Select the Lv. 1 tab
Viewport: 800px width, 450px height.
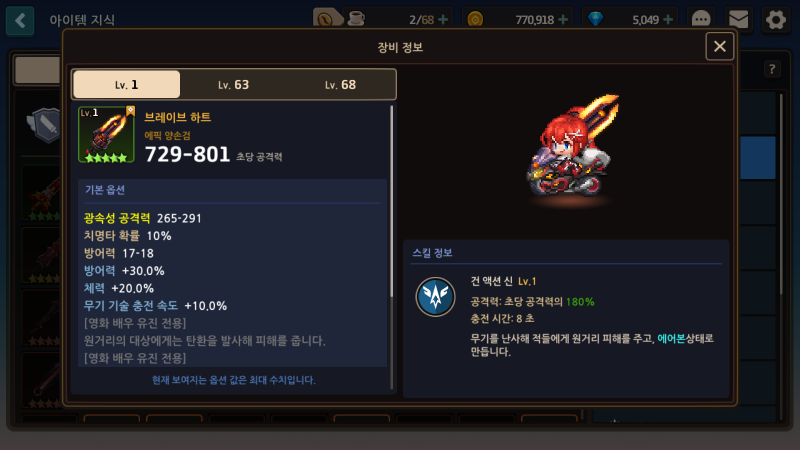[x=127, y=85]
